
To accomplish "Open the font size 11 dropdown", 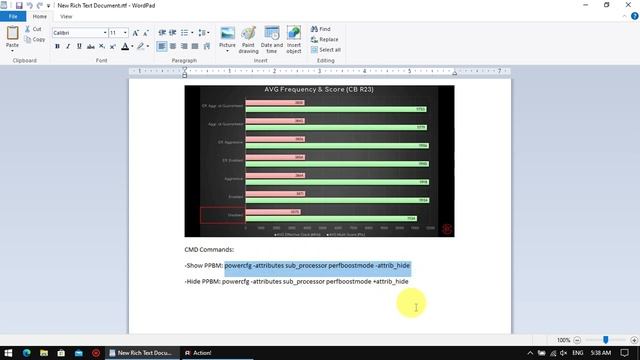I will pos(125,33).
